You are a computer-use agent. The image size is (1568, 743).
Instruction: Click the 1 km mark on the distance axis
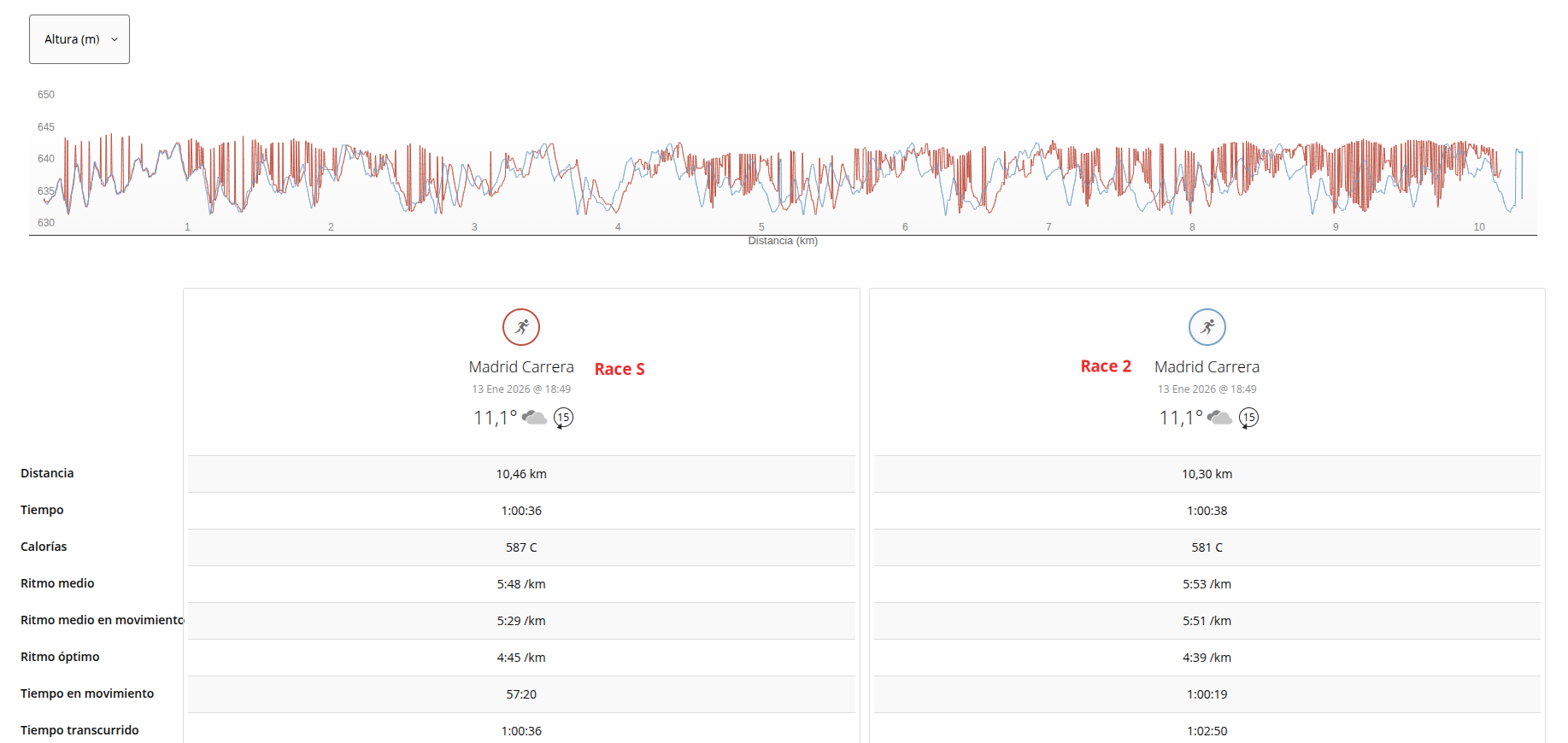(x=187, y=227)
